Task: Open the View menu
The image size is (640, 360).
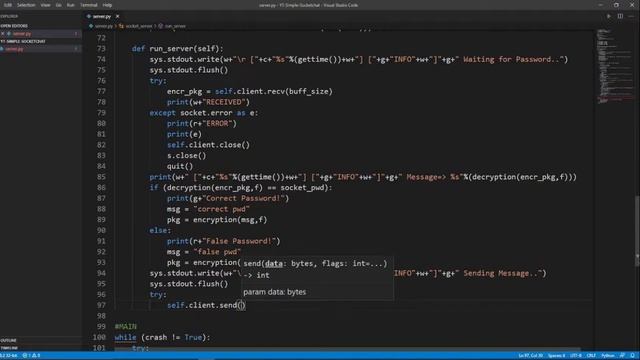Action: point(45,5)
